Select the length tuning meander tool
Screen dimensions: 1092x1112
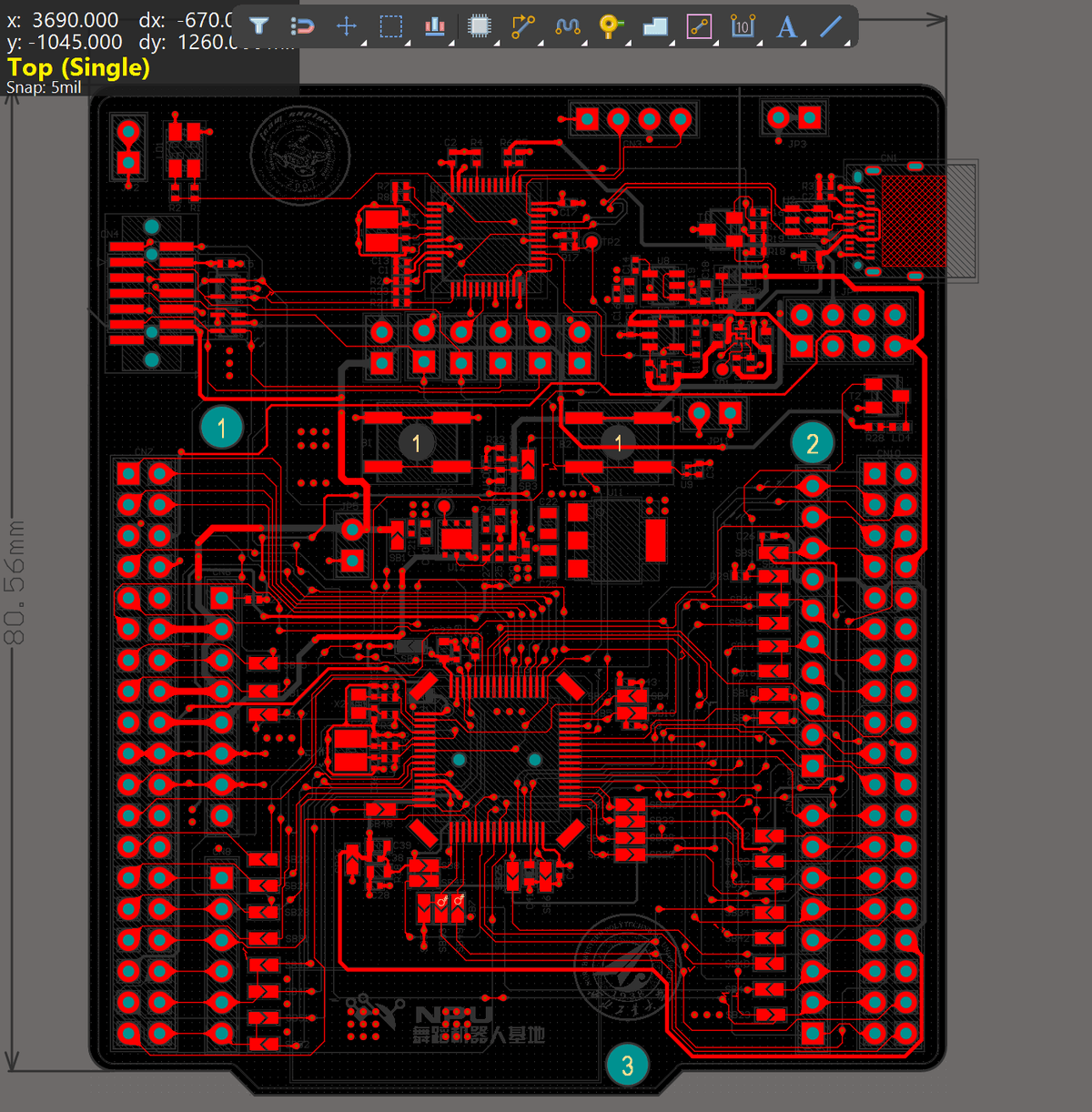pyautogui.click(x=568, y=26)
